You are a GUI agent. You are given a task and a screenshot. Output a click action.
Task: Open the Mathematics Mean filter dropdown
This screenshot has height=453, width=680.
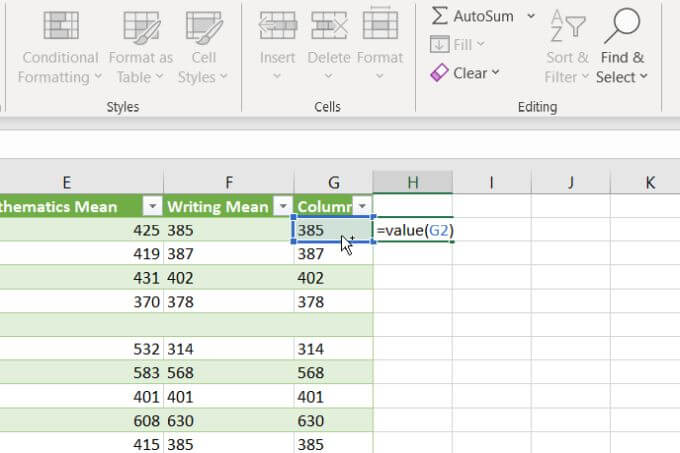[x=152, y=207]
